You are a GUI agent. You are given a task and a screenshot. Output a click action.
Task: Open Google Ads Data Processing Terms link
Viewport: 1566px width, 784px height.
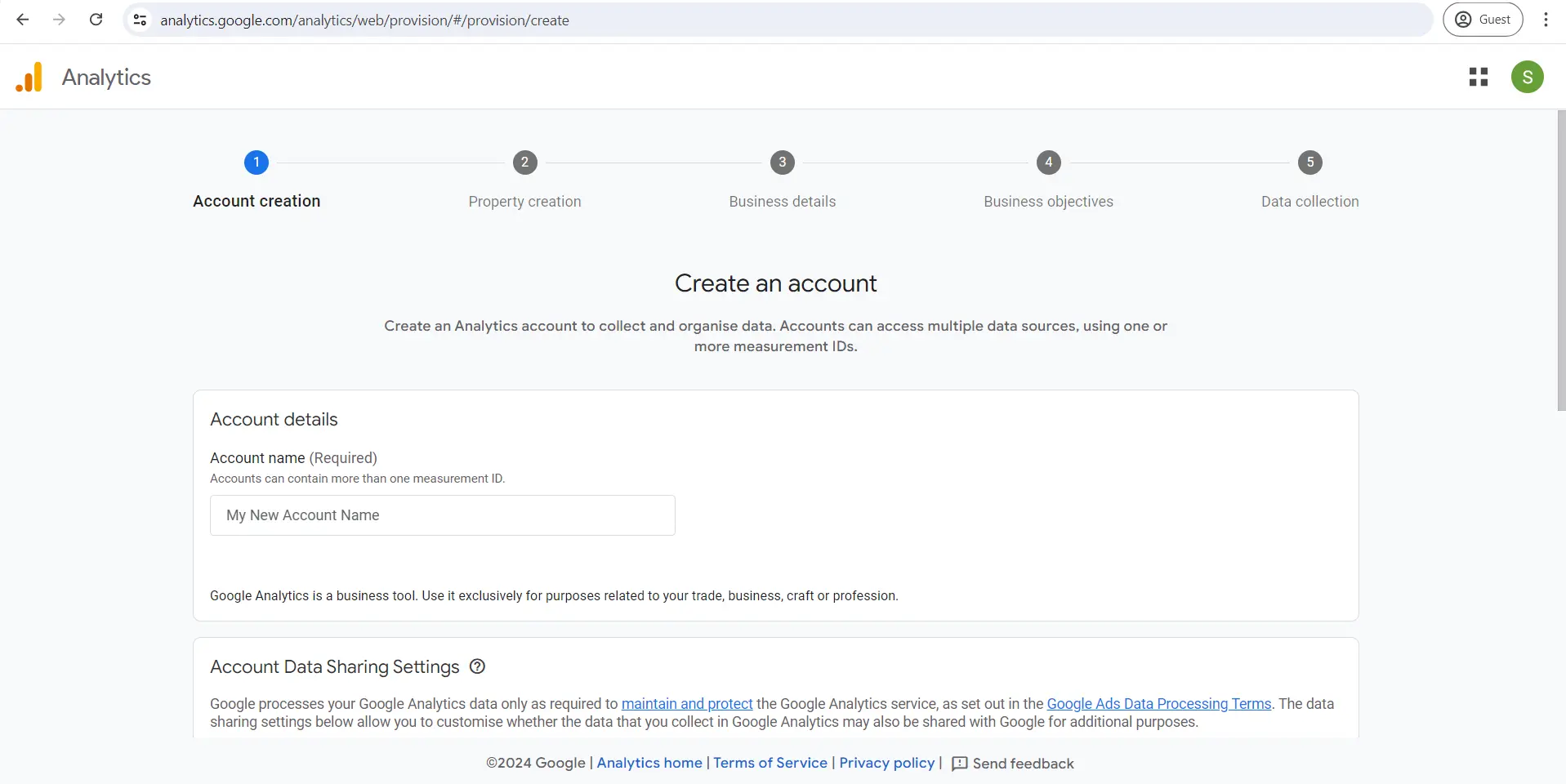click(1159, 704)
